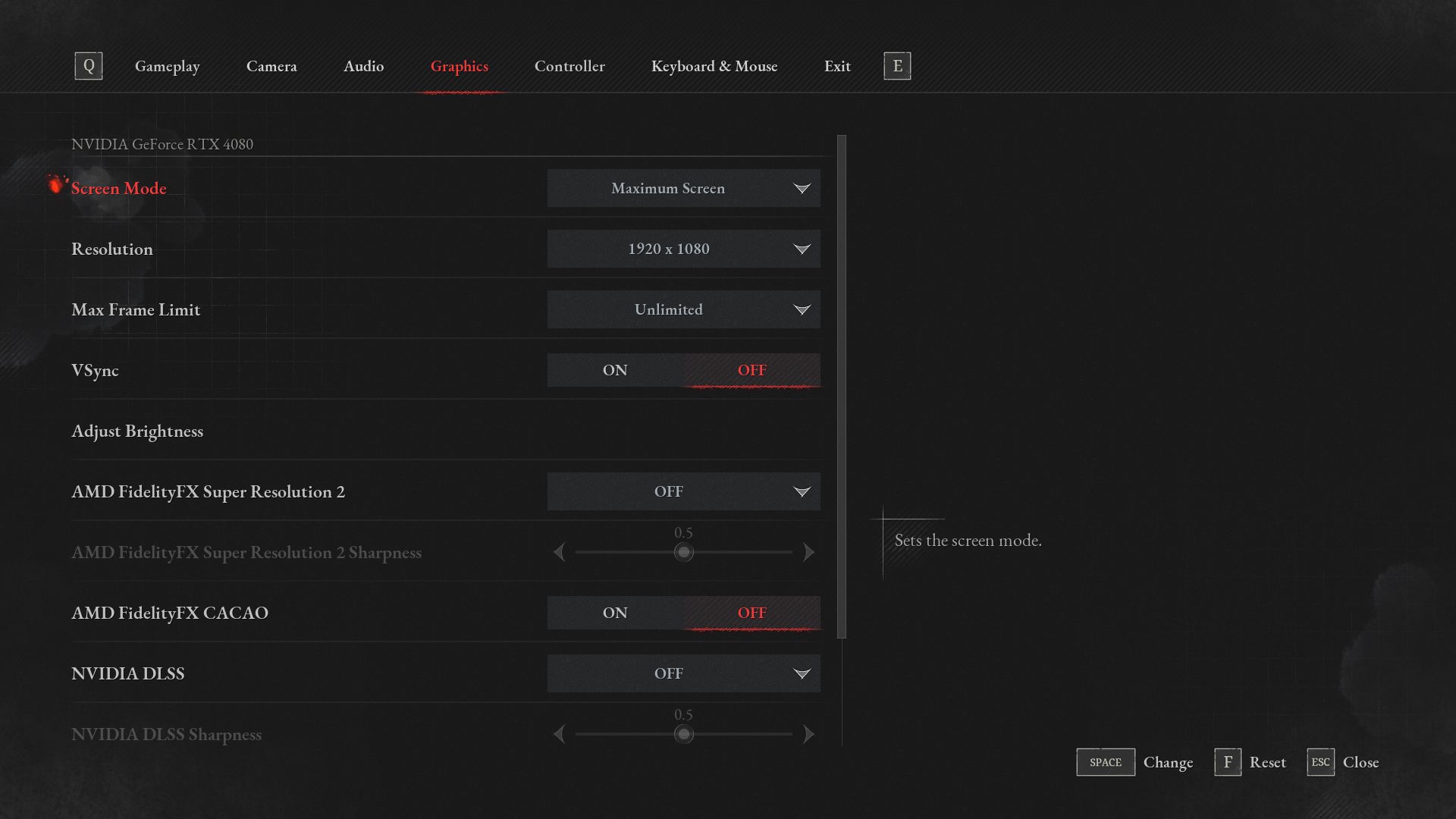This screenshot has height=819, width=1456.
Task: Open the Screen Mode dropdown
Action: (x=683, y=188)
